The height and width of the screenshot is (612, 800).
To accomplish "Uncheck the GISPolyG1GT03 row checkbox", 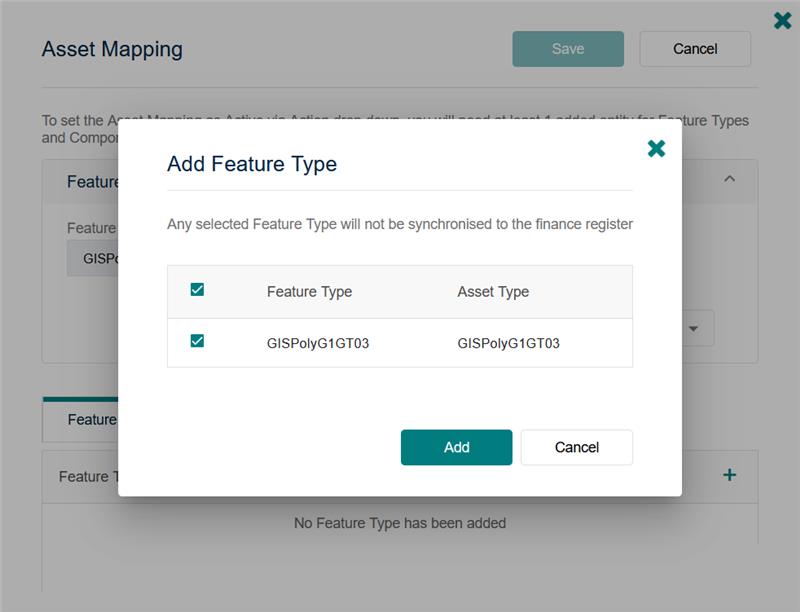I will 197,342.
